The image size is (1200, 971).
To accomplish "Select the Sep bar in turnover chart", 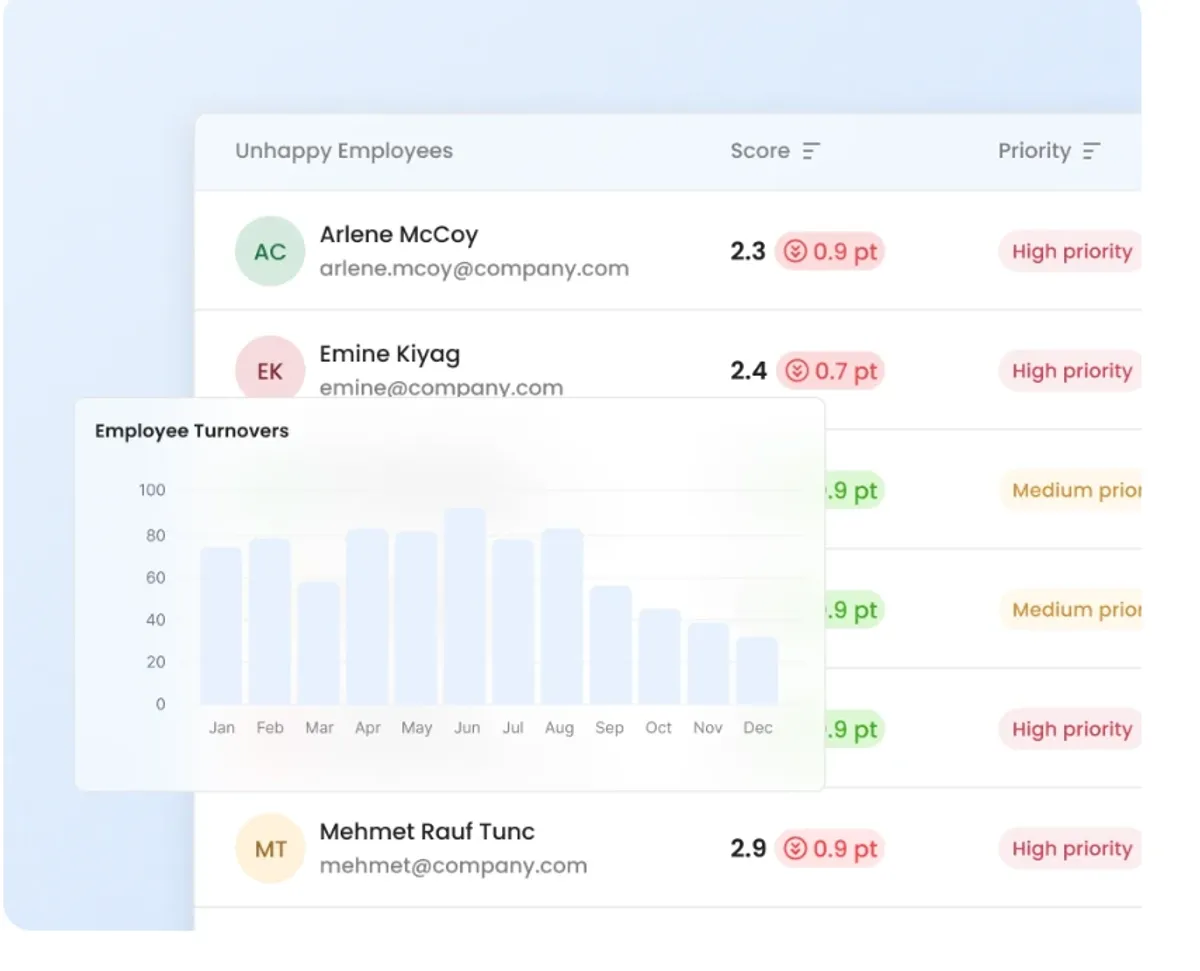I will point(611,645).
